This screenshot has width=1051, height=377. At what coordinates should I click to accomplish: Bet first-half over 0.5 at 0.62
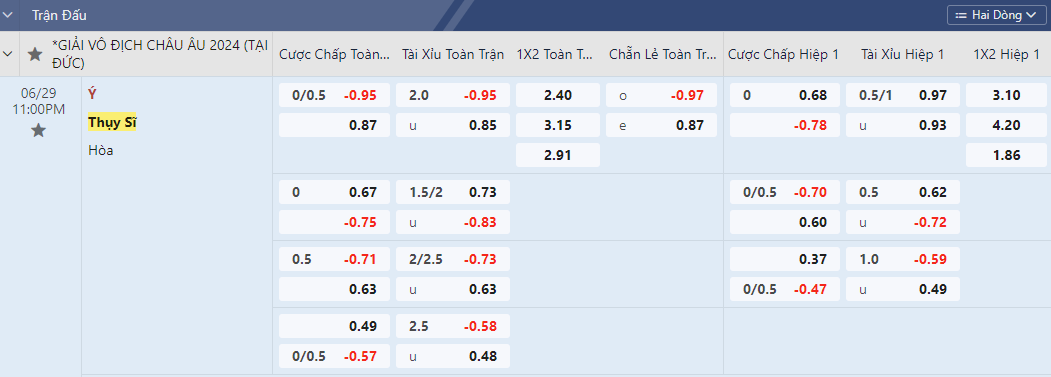click(x=903, y=193)
